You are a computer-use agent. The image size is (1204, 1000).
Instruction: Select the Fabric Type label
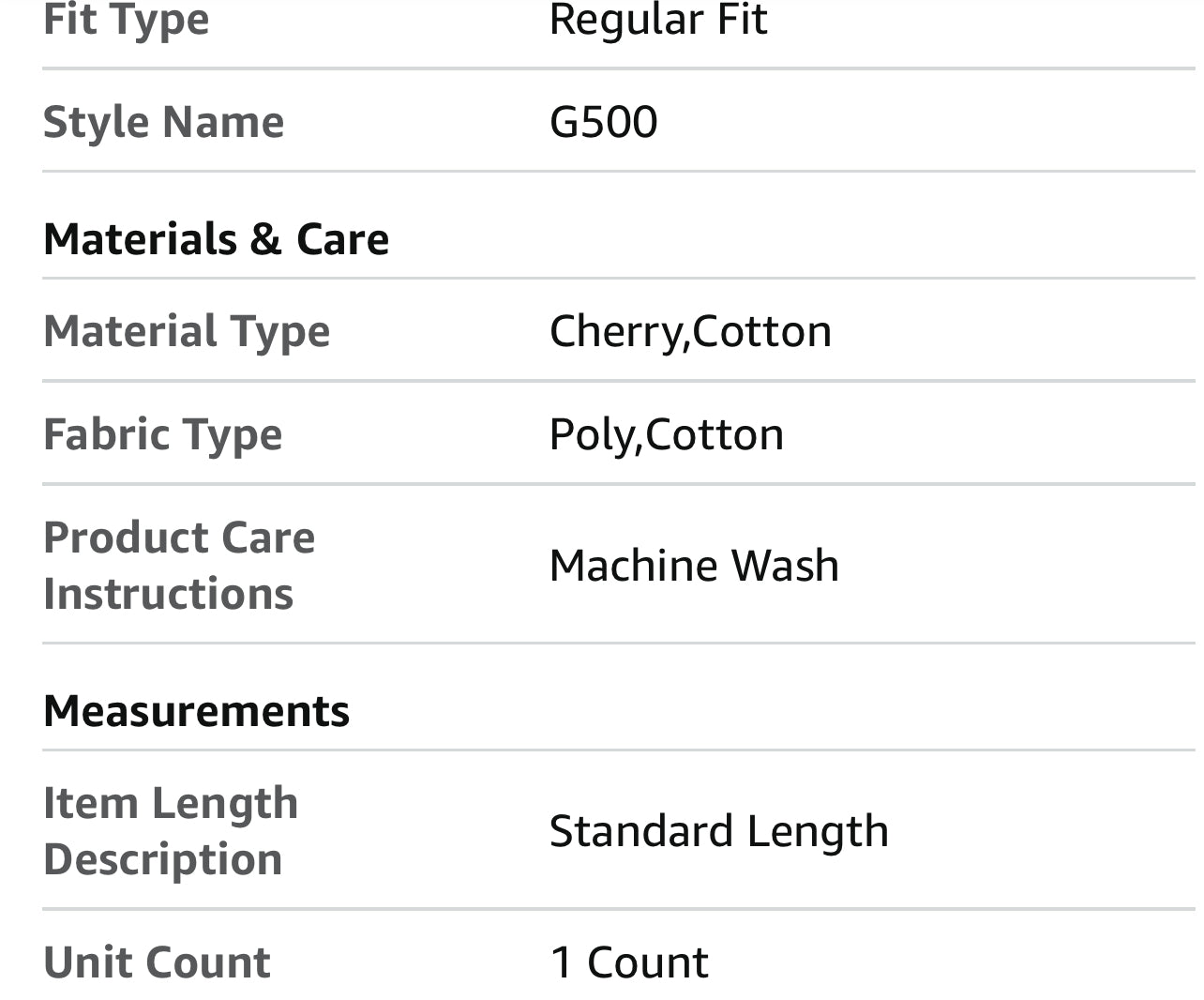(162, 434)
